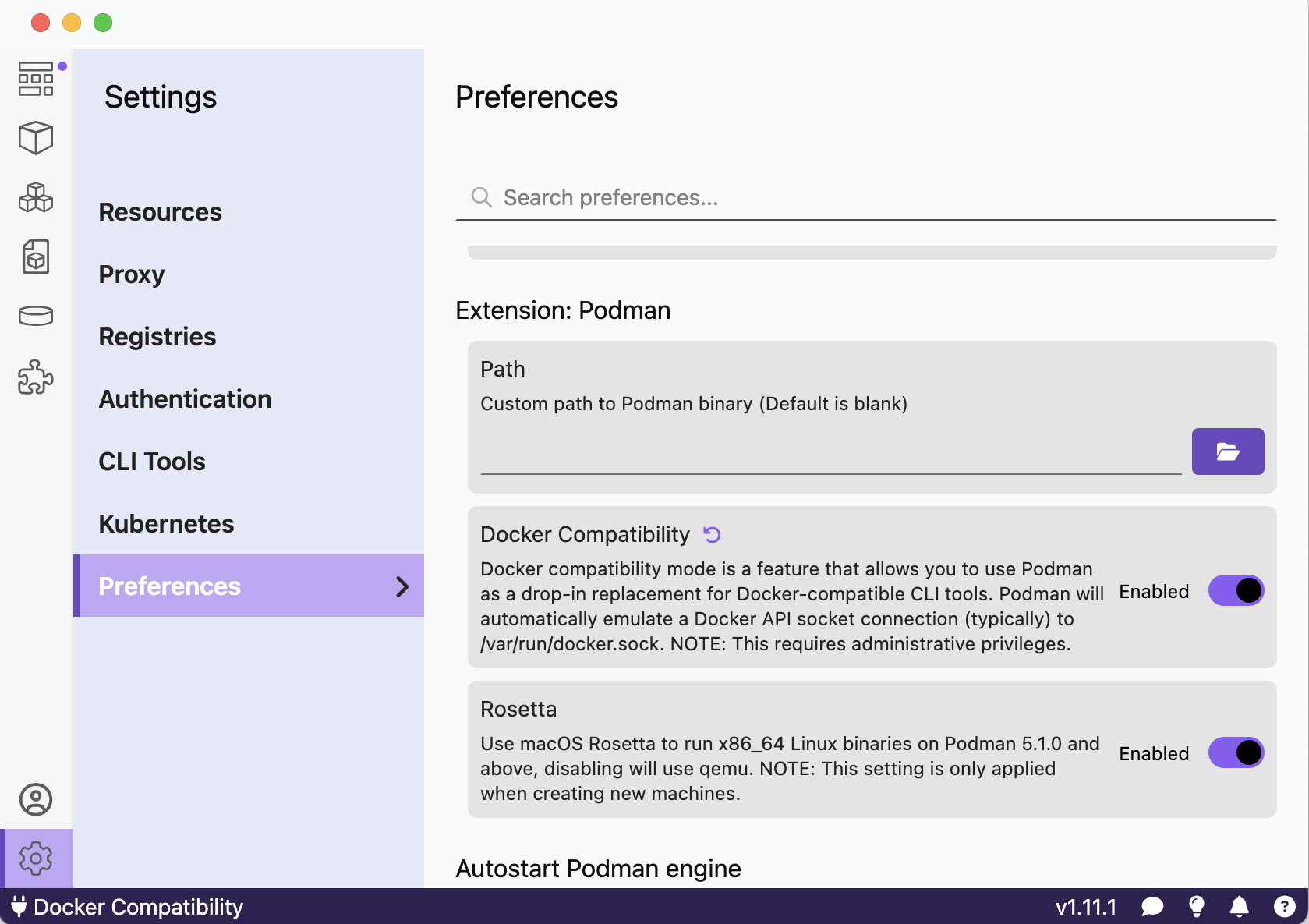Click the plug icon in status bar

click(19, 906)
